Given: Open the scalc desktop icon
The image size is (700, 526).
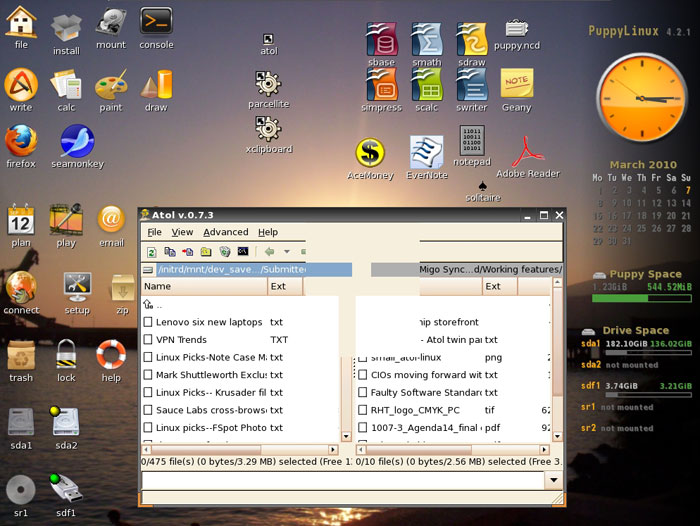Looking at the screenshot, I should click(426, 90).
